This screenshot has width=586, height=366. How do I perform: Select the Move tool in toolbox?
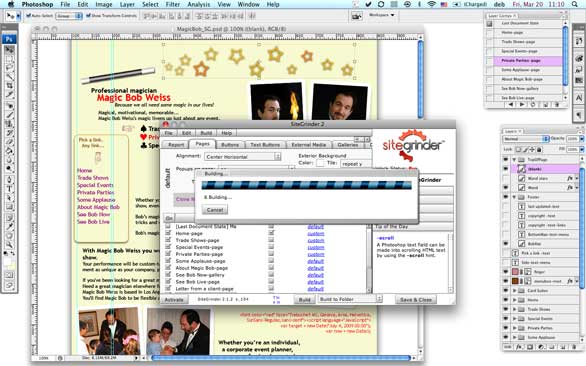(x=9, y=50)
